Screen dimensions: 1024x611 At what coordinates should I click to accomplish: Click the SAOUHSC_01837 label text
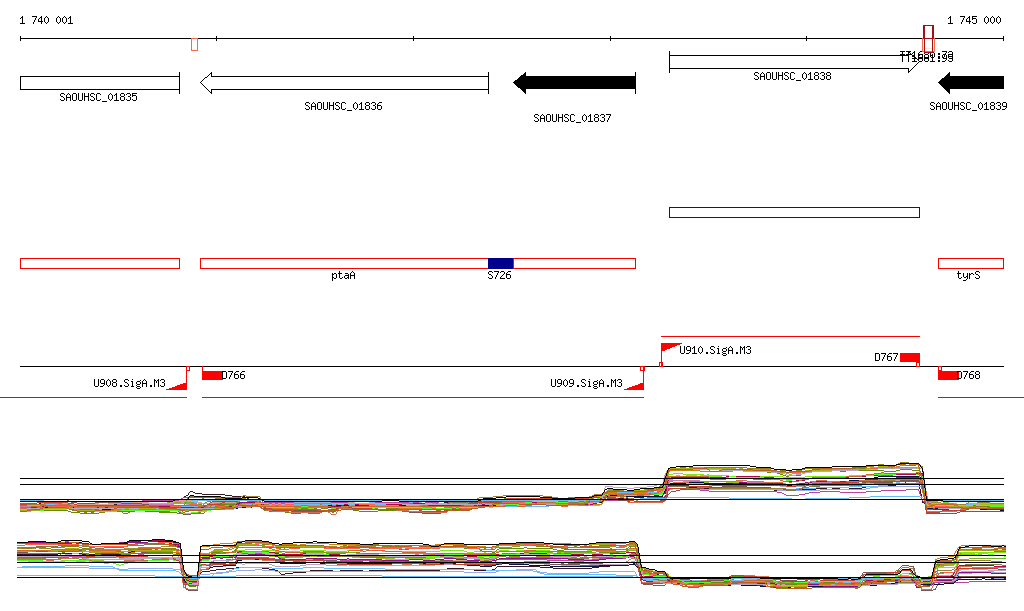point(572,118)
